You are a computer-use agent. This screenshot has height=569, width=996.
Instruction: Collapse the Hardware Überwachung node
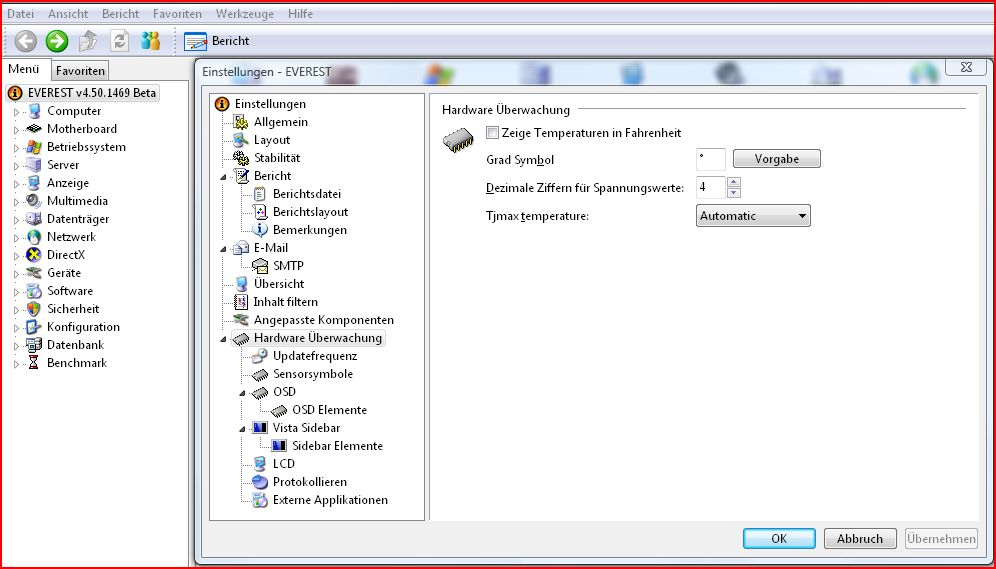click(224, 340)
